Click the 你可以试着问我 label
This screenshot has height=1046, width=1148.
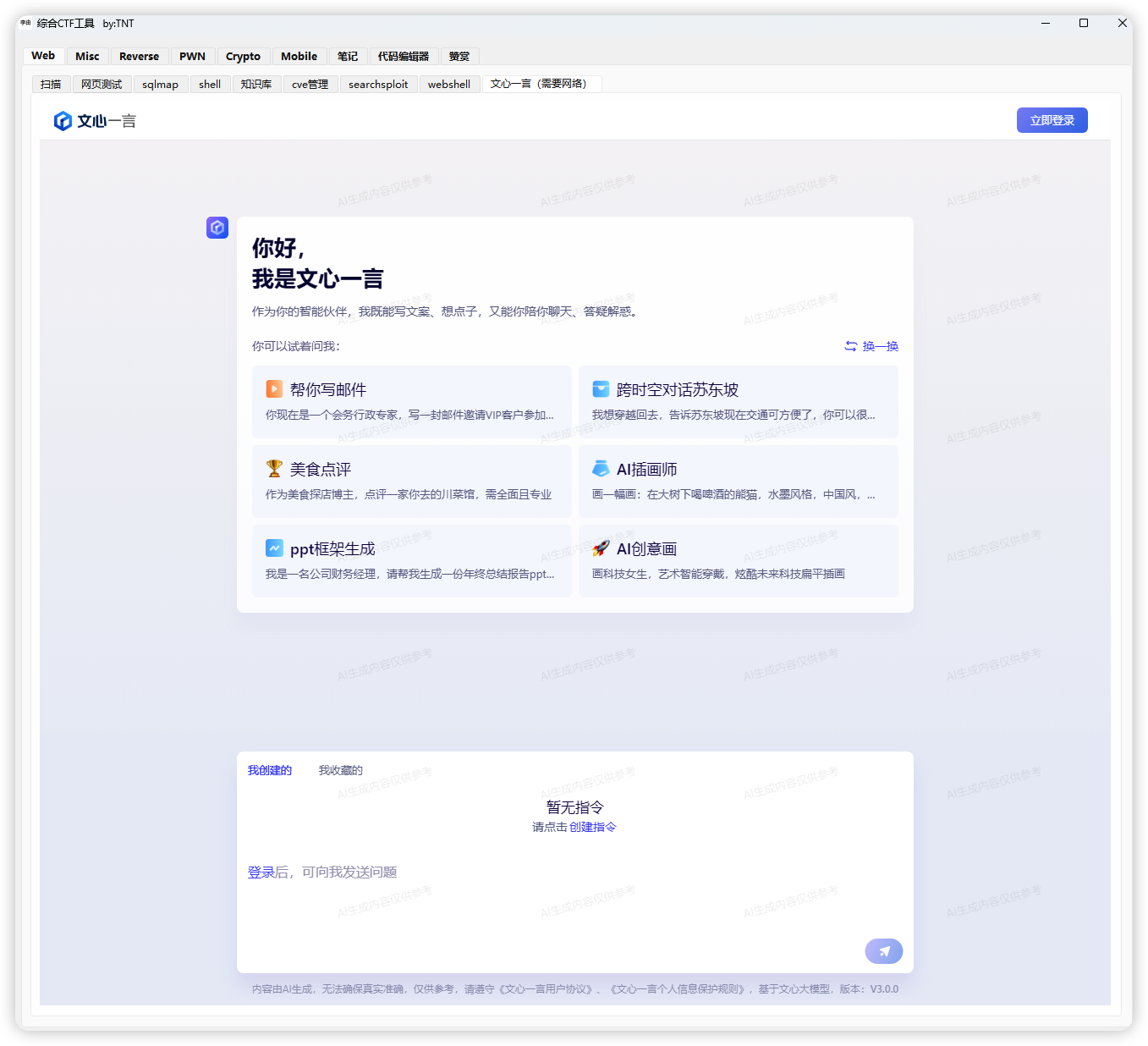click(x=295, y=346)
